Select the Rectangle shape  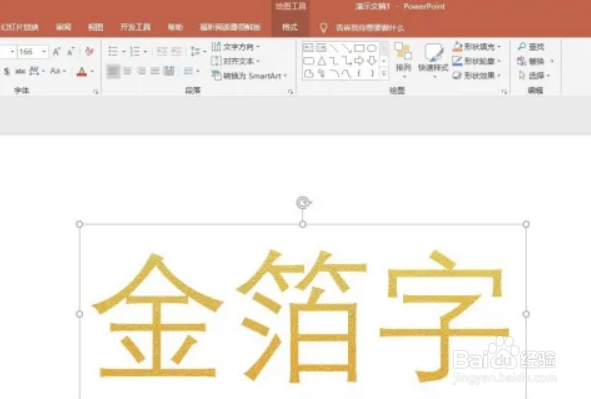coord(359,48)
